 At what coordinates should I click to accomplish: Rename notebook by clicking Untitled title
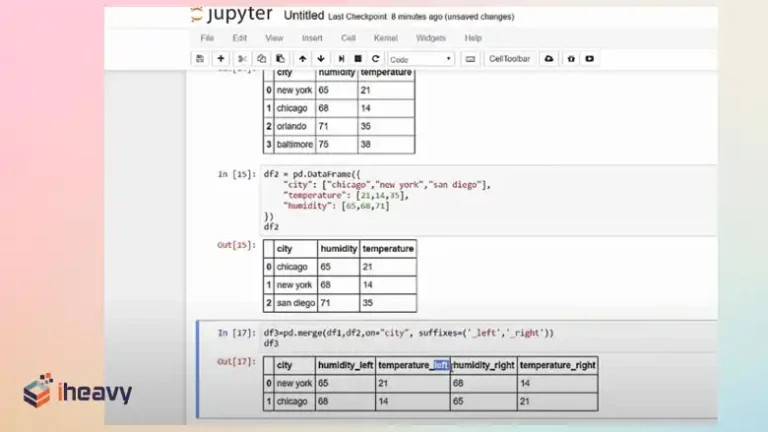(x=304, y=16)
